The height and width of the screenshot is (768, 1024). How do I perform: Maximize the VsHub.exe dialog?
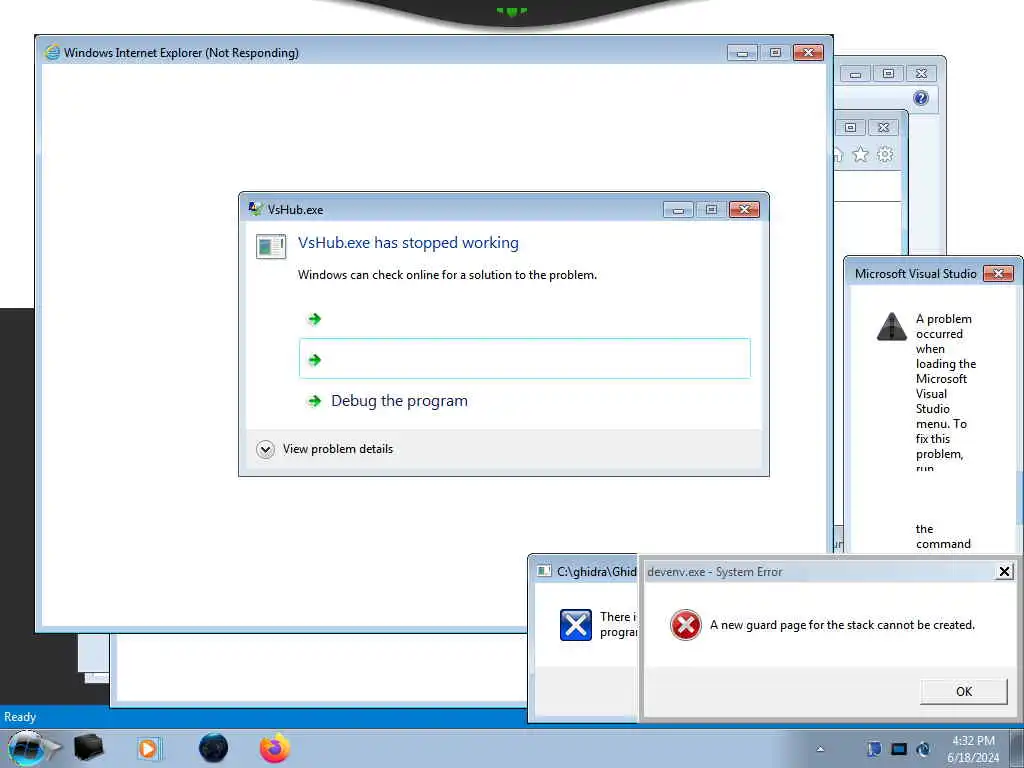tap(711, 209)
